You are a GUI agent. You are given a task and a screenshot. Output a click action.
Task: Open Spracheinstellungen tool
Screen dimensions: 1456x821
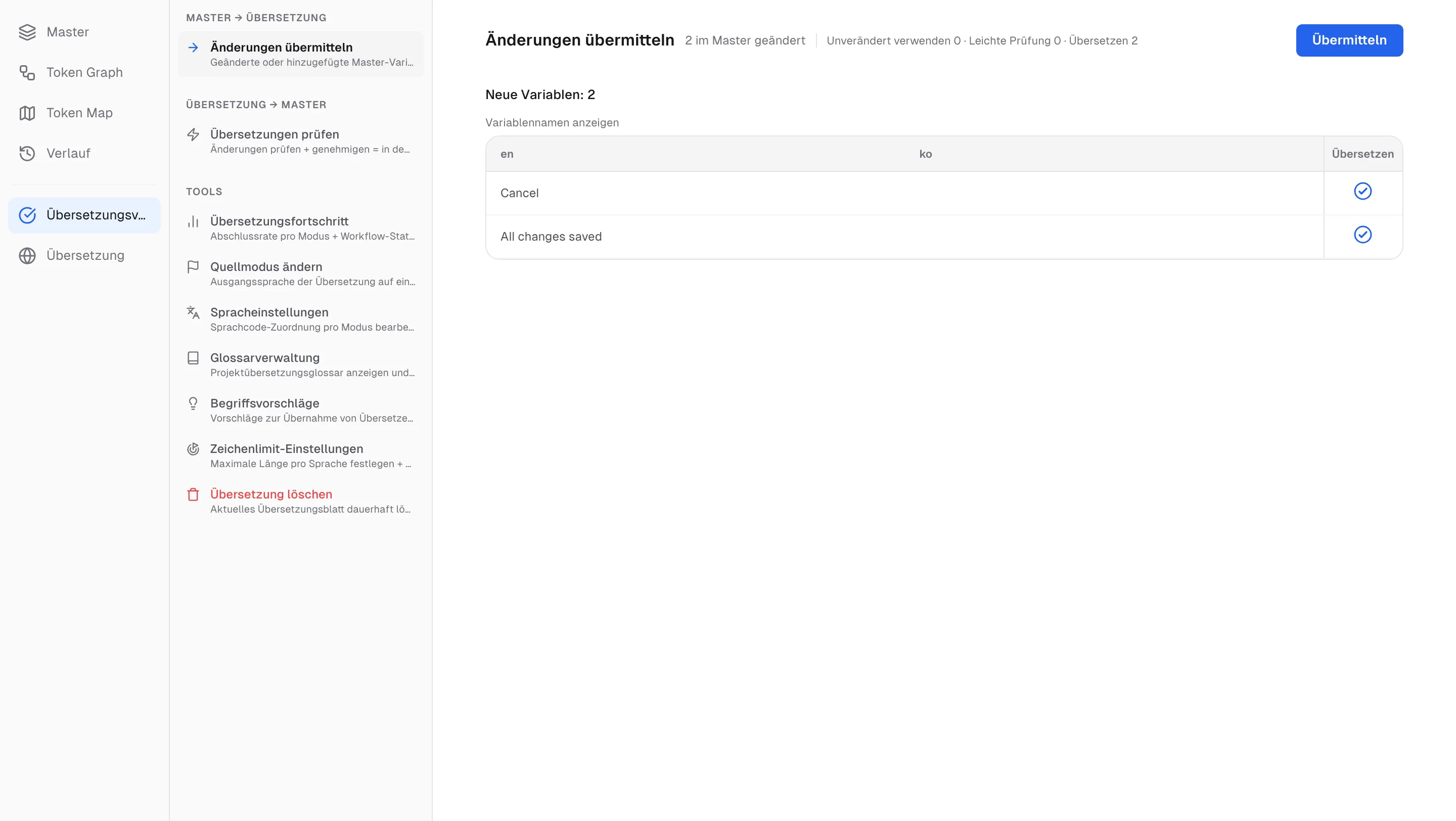[x=301, y=319]
